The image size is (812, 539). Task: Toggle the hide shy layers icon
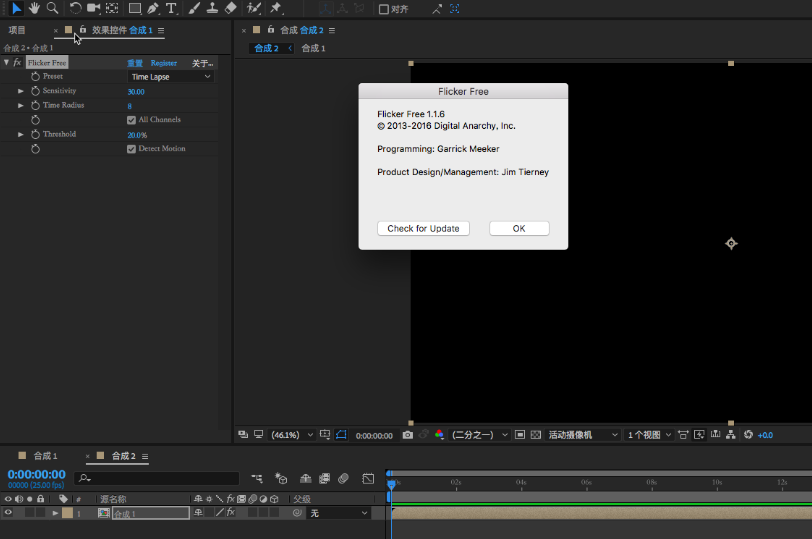(x=306, y=478)
